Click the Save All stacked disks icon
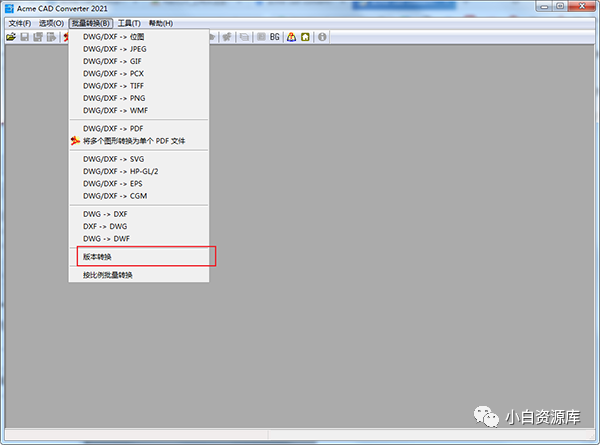The image size is (600, 445). [38, 37]
